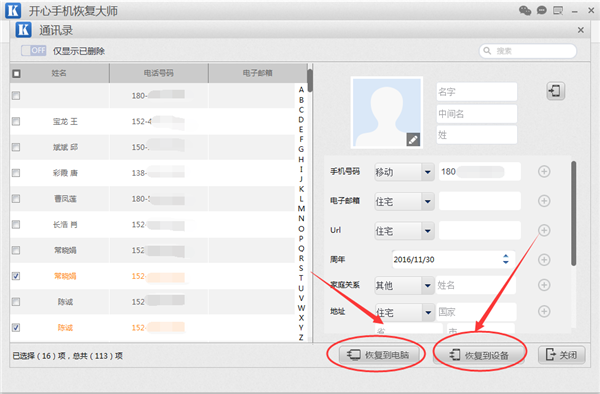Click the export contact icon beside name fields

pyautogui.click(x=555, y=91)
